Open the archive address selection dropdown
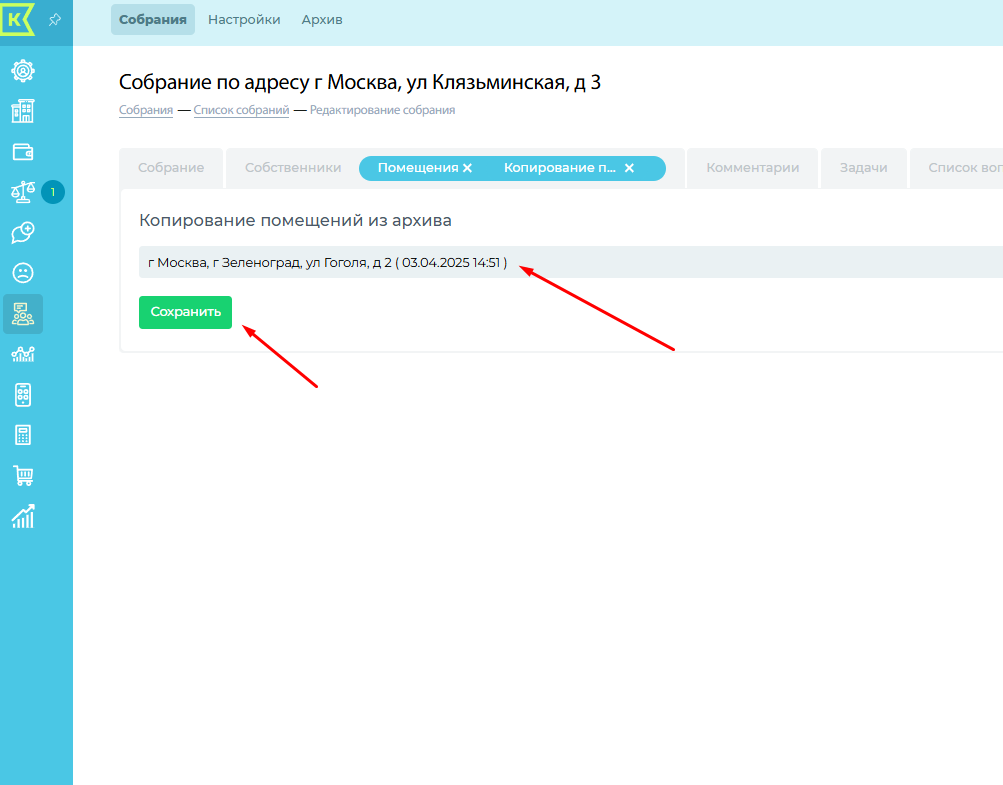Screen dimensions: 1003x785 pyautogui.click(x=570, y=263)
